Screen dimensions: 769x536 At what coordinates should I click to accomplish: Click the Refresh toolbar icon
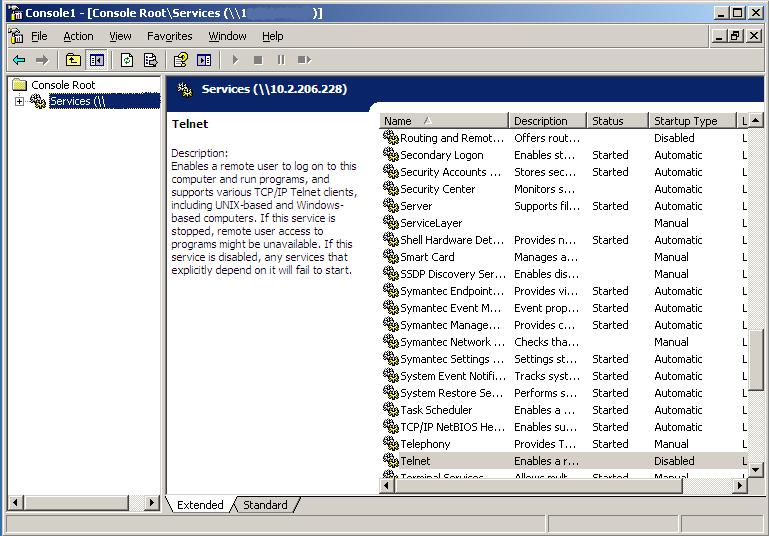127,60
